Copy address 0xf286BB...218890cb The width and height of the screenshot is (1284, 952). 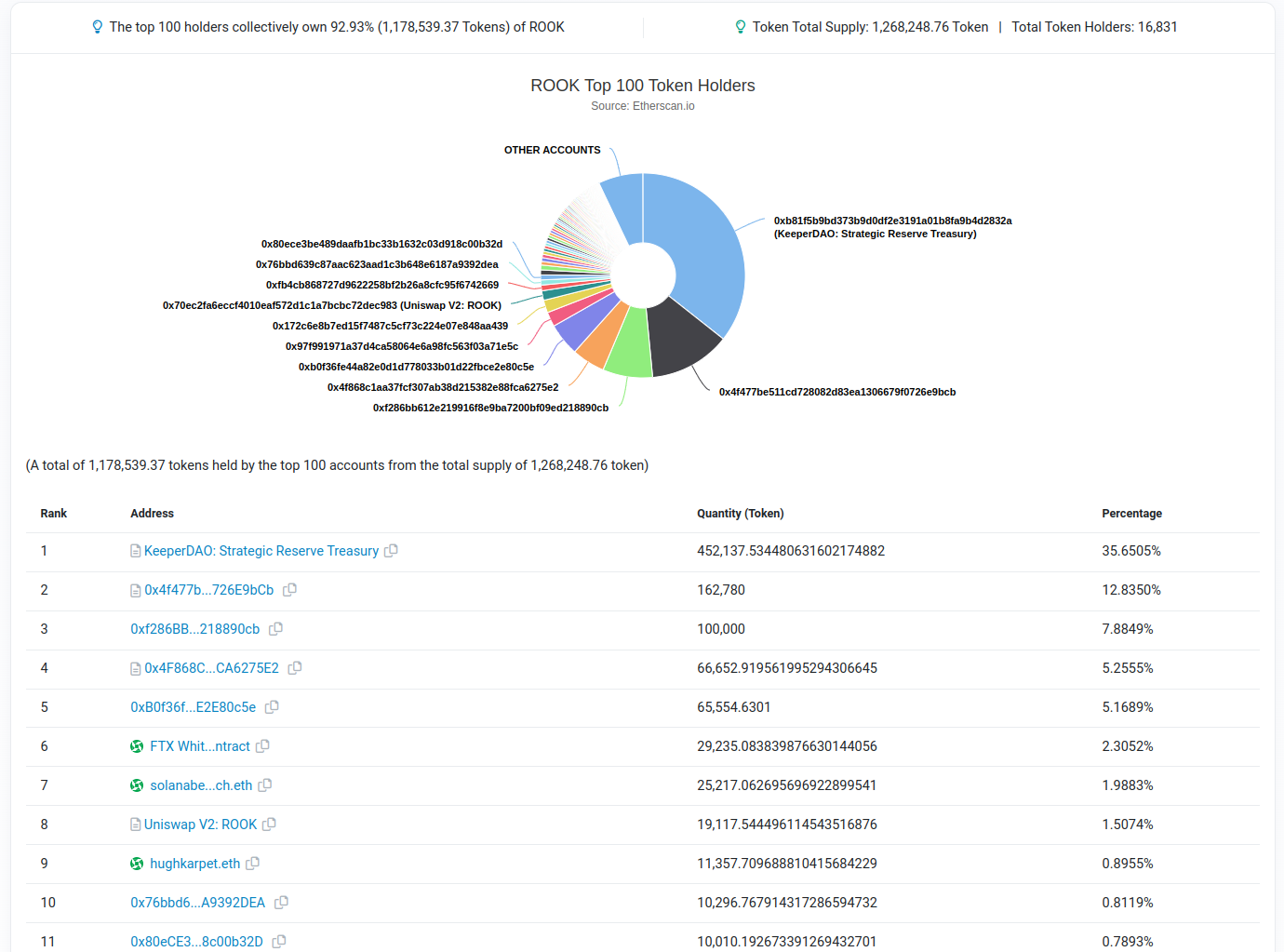[275, 629]
